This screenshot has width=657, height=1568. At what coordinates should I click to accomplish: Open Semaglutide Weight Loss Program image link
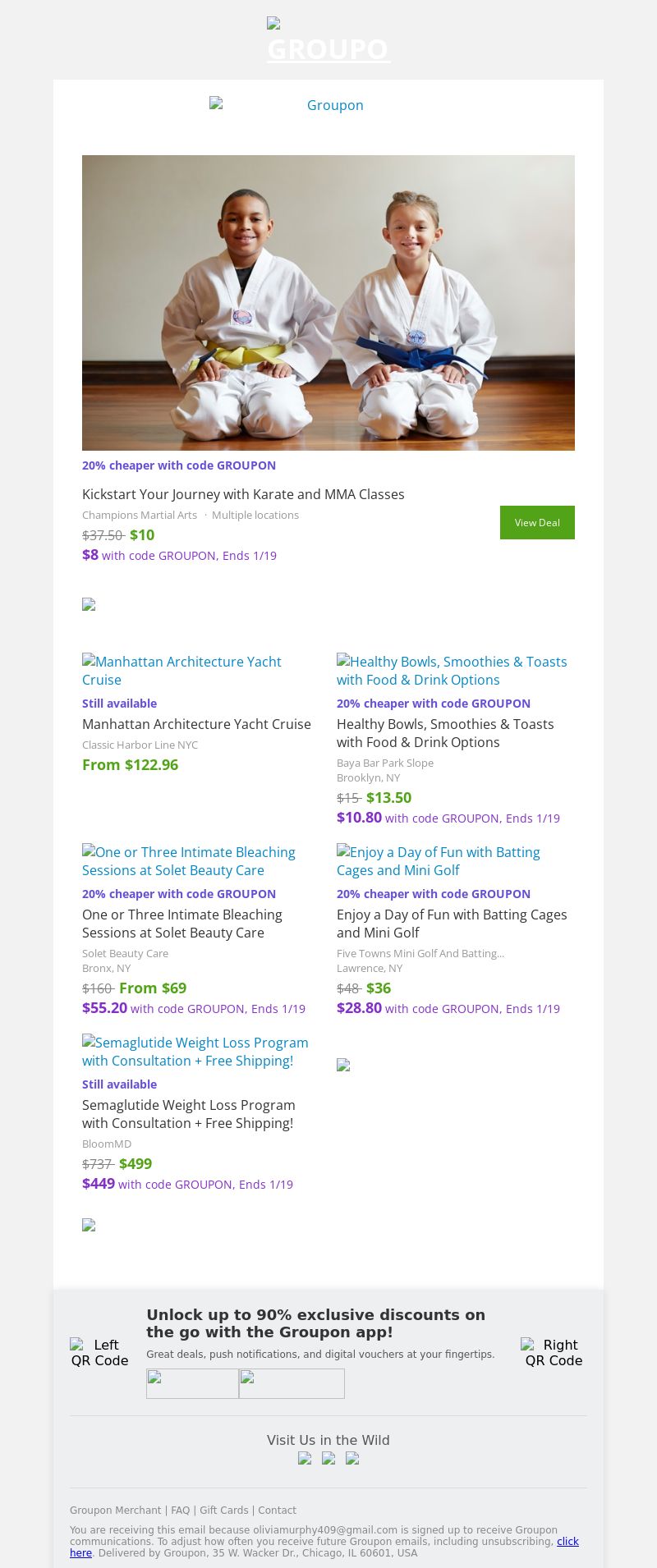195,1052
